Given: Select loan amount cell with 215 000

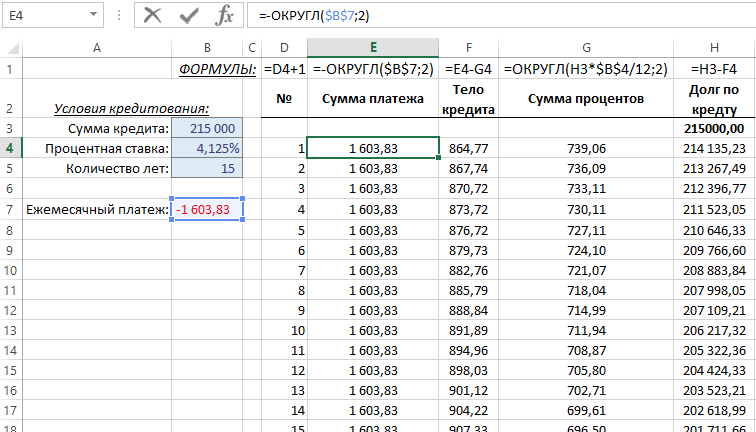Looking at the screenshot, I should coord(206,128).
